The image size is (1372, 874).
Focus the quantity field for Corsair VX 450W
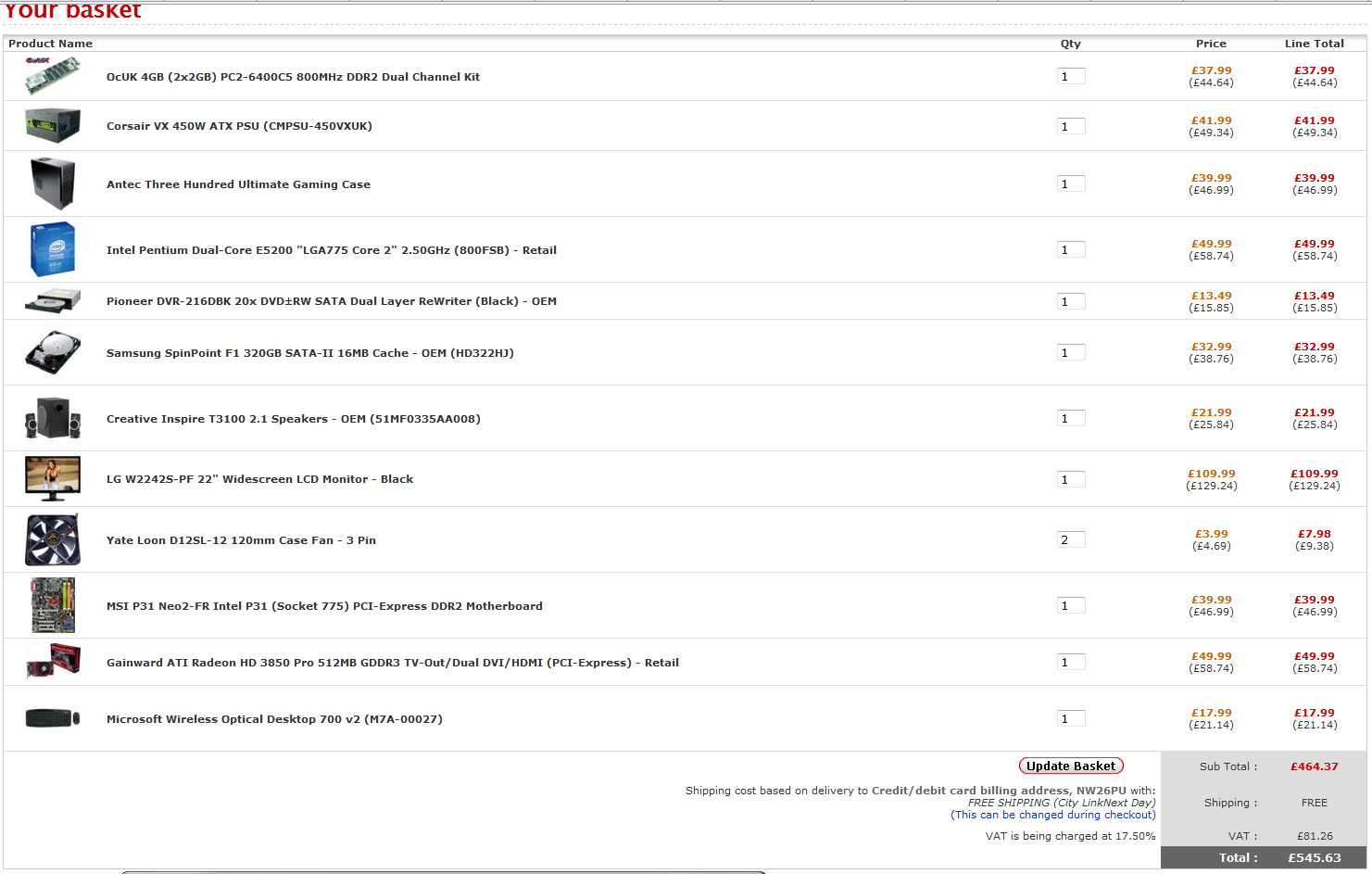point(1071,126)
